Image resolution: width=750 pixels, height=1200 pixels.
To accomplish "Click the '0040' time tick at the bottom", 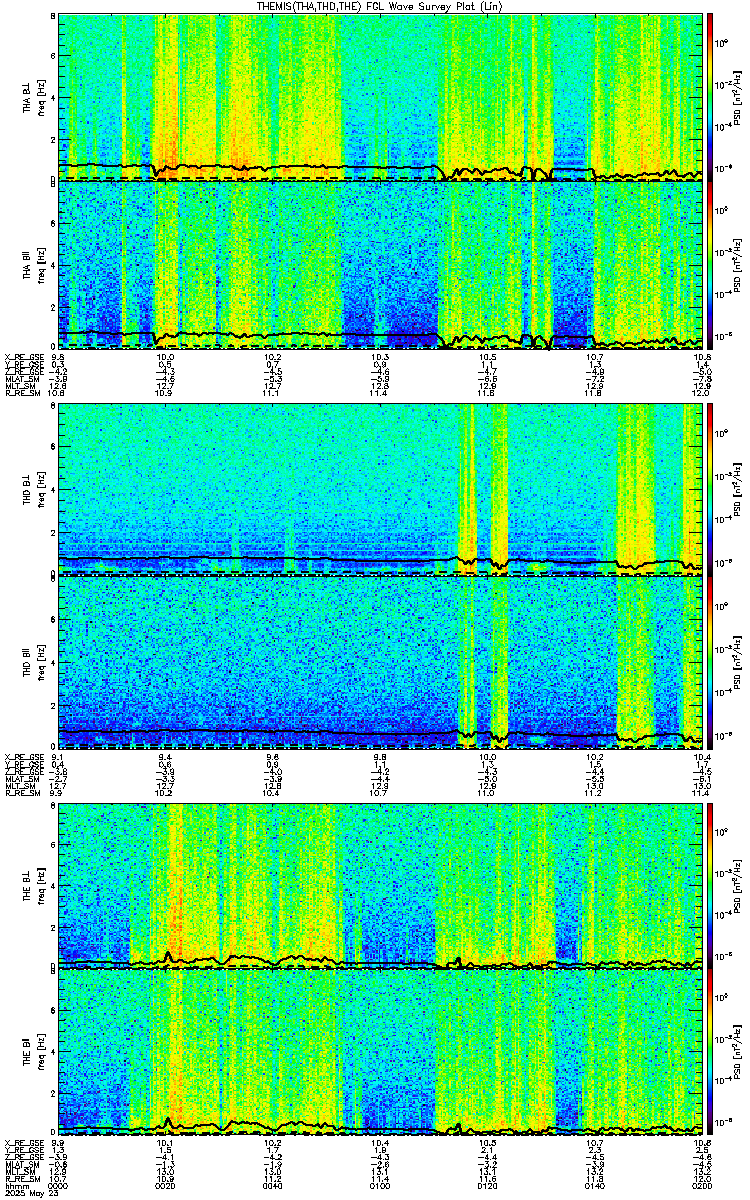I will 273,1184.
